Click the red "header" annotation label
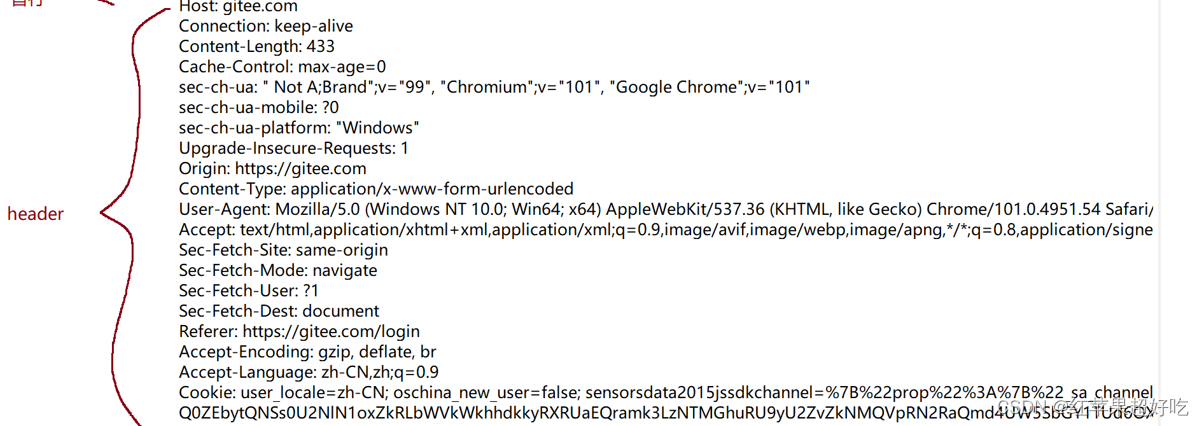Viewport: 1204px width, 426px height. tap(35, 214)
